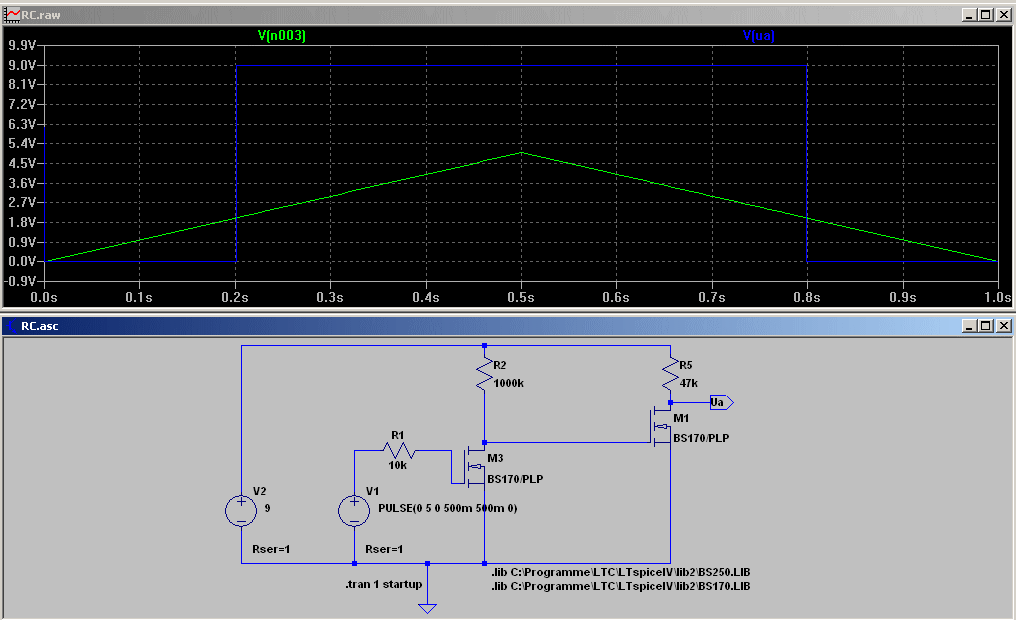The image size is (1016, 620).
Task: Maximize the RC.asc schematic window
Action: [x=986, y=326]
